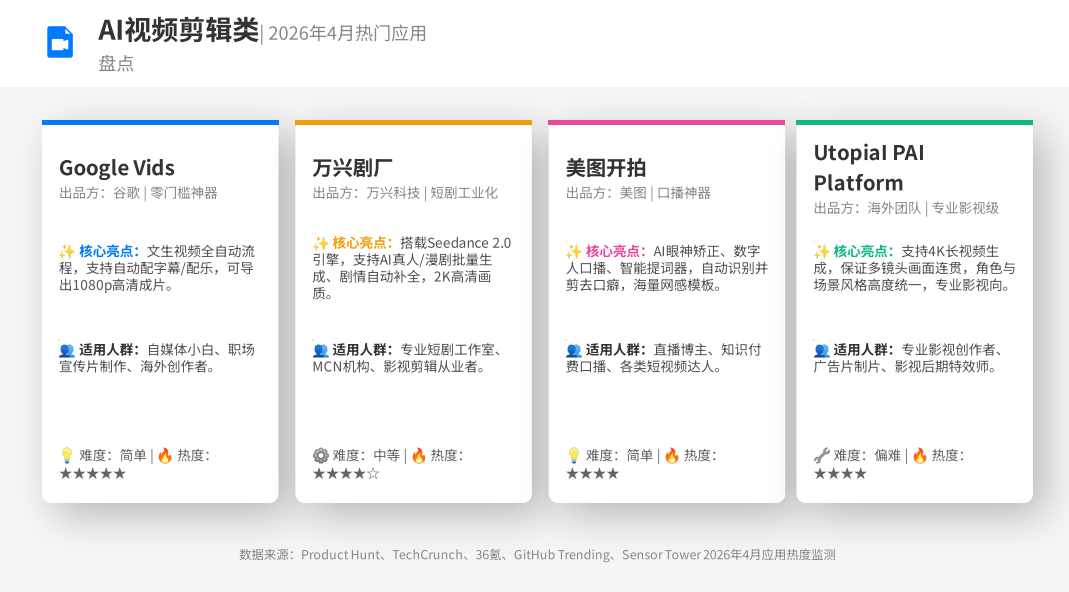
Task: Click the sparkles icon in 美图开拍 card
Action: 573,251
